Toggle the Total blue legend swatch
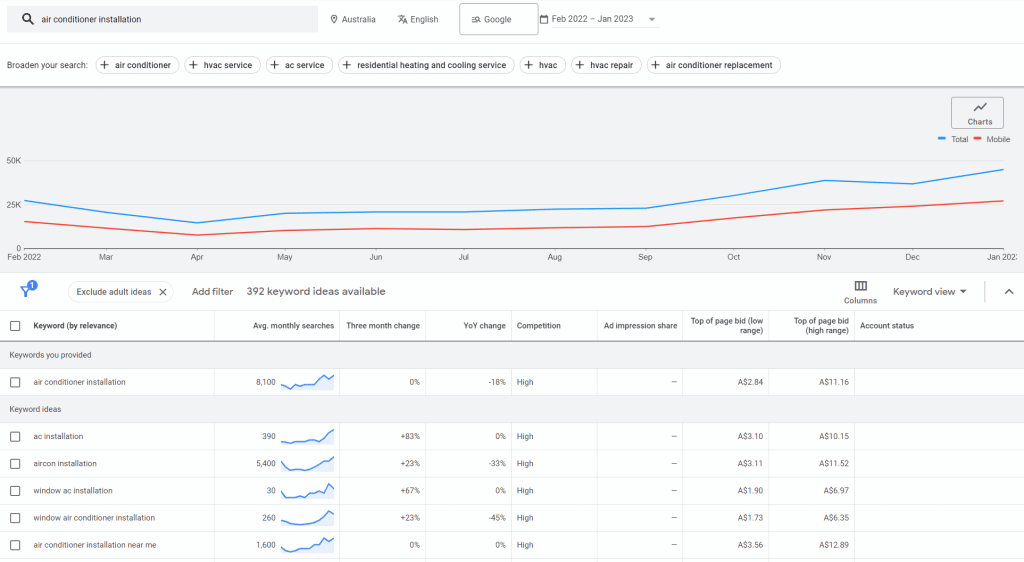Screen dimensions: 1024x562 point(942,139)
